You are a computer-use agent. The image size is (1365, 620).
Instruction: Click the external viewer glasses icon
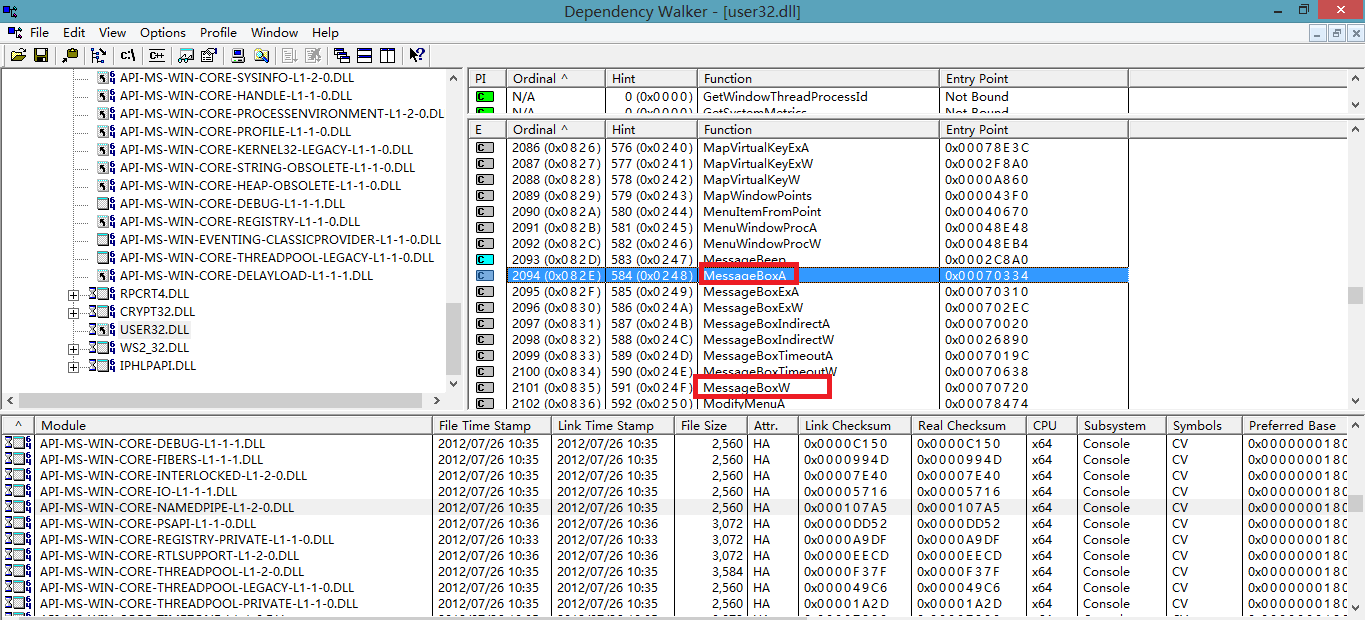pyautogui.click(x=186, y=55)
